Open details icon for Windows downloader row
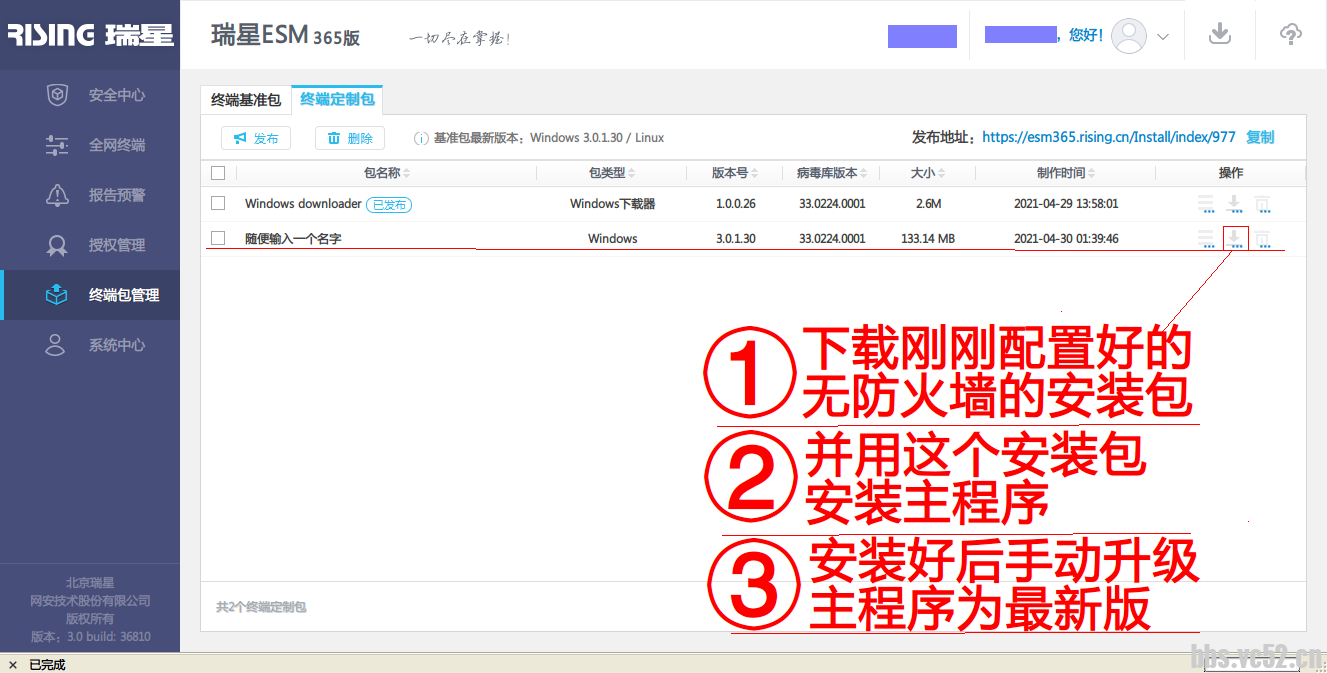The width and height of the screenshot is (1327, 673). pos(1206,204)
